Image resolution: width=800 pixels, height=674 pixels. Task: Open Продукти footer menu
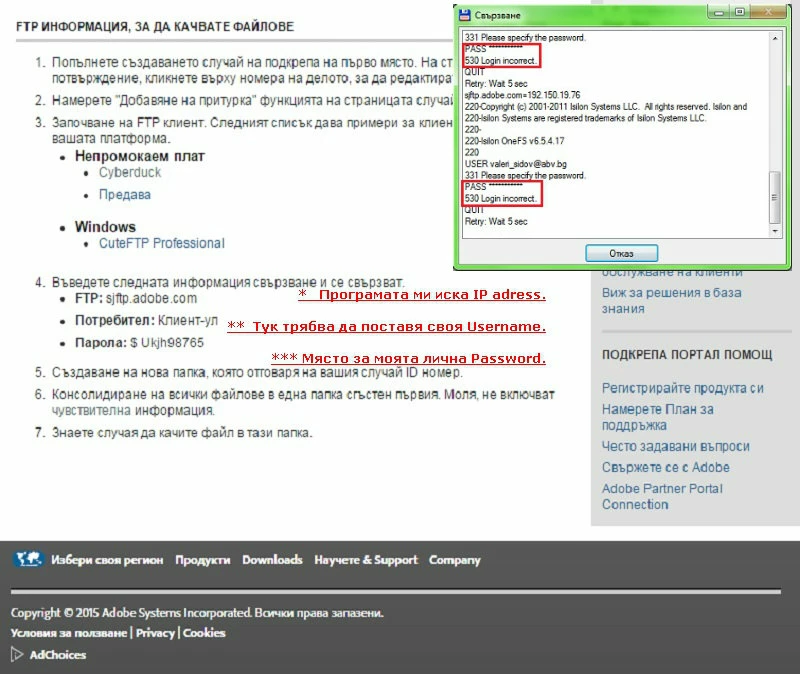203,560
